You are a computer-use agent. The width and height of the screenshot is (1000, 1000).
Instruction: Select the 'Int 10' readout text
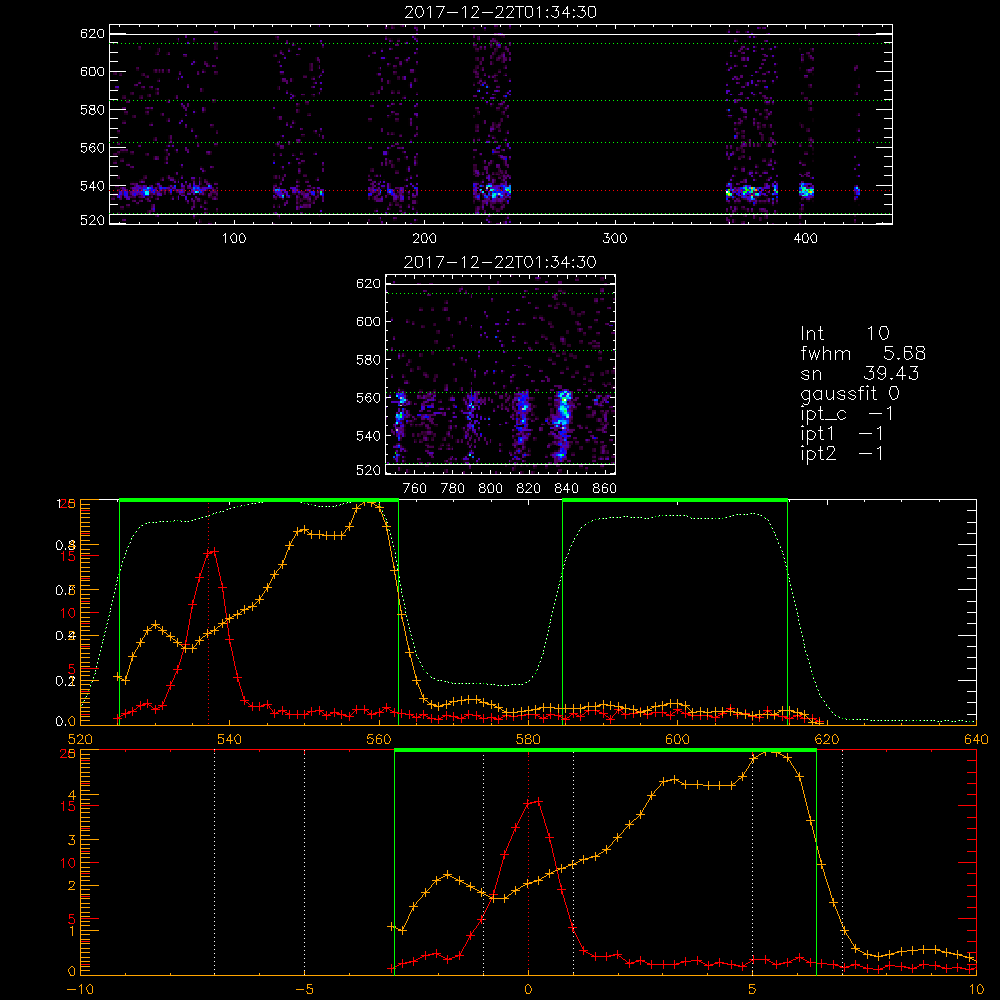click(x=845, y=333)
